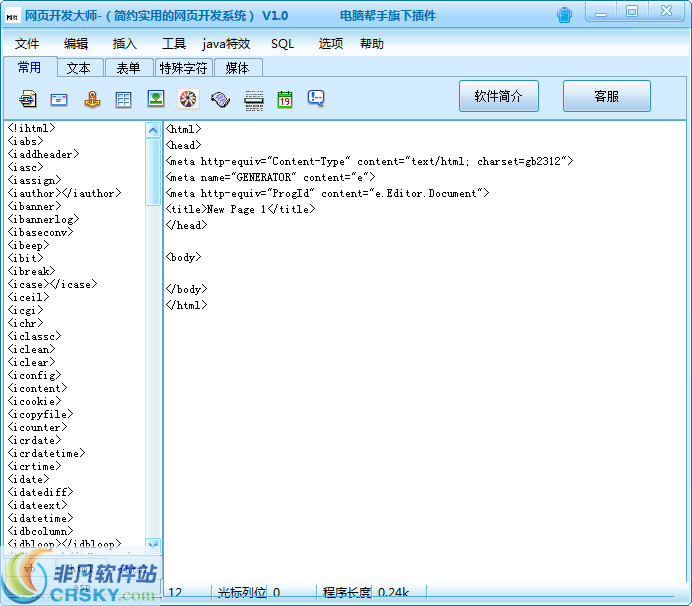Viewport: 692px width, 606px height.
Task: Click the empty line between body tags
Action: (424, 273)
